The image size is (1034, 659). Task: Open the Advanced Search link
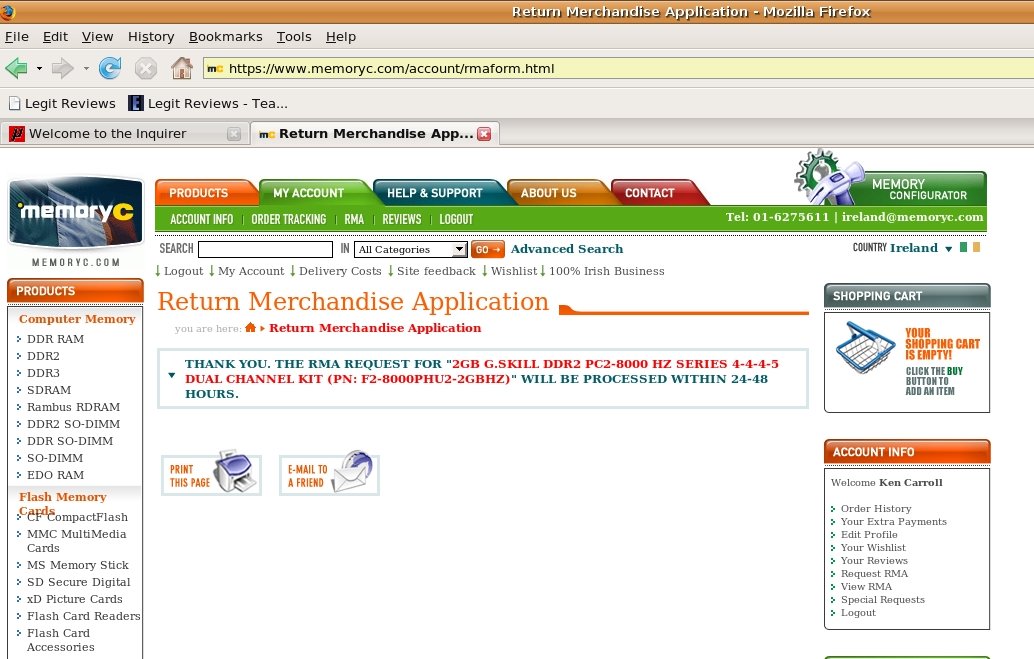pos(566,249)
